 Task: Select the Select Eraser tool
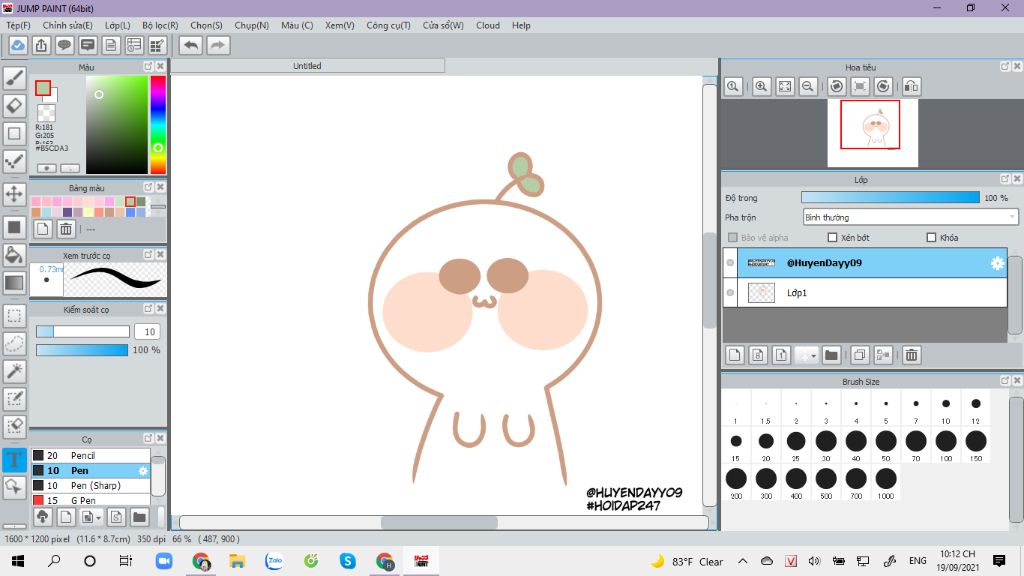[14, 426]
